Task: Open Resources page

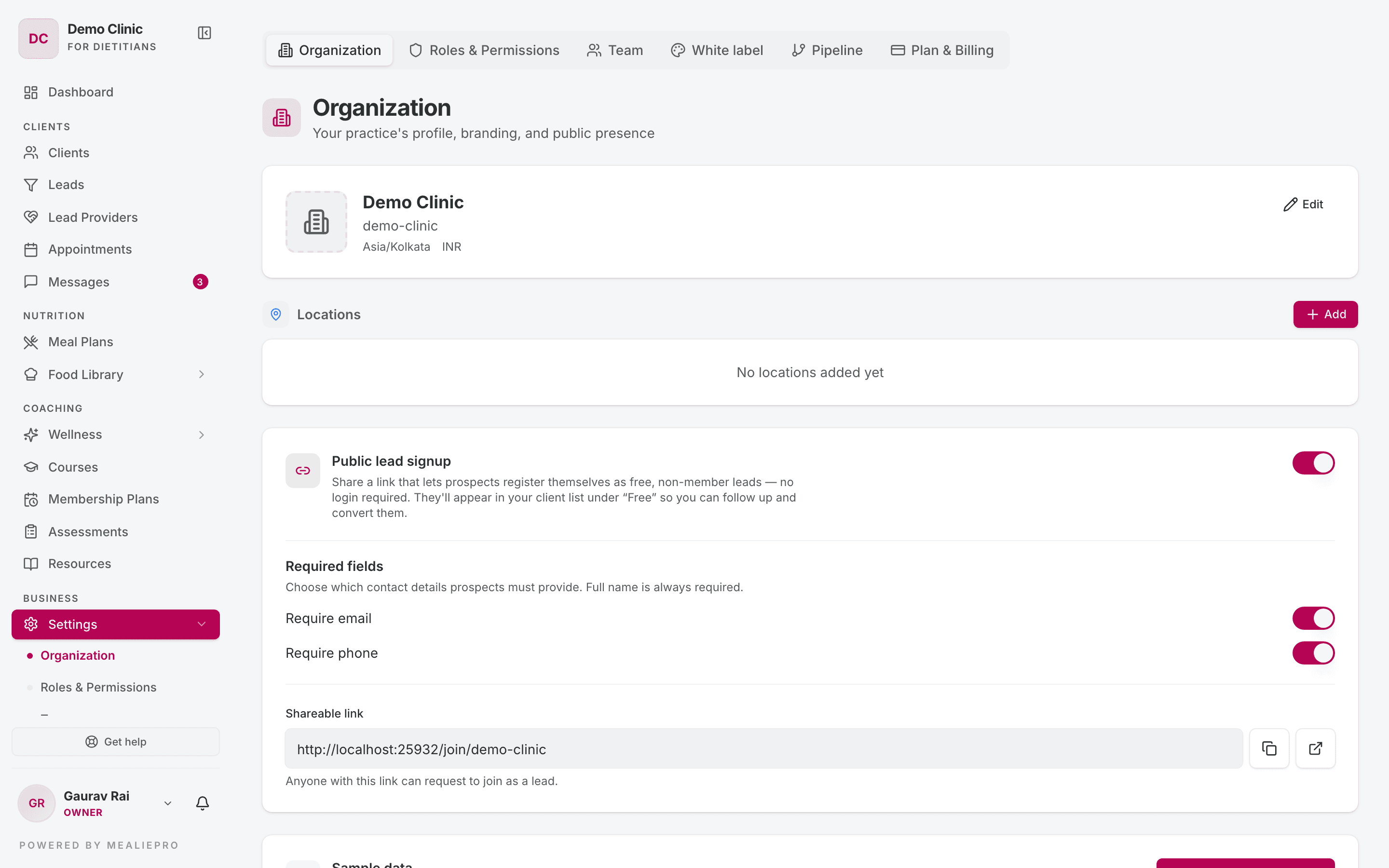Action: (116, 564)
